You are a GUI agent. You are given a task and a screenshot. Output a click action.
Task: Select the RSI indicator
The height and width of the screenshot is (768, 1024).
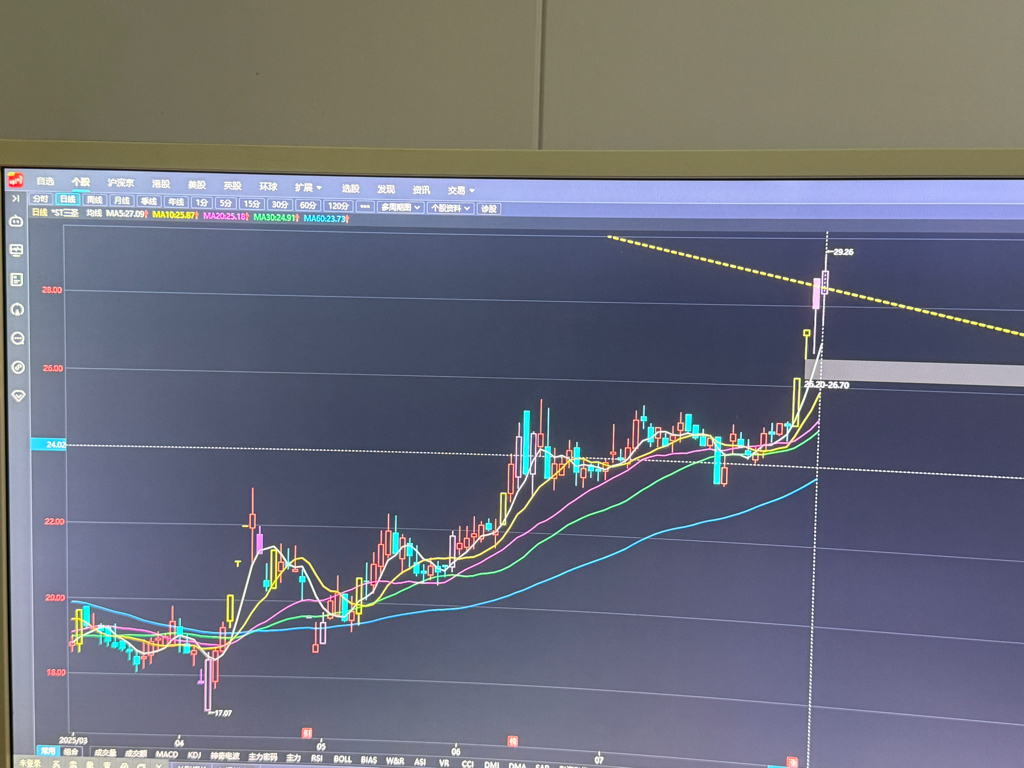click(x=317, y=758)
